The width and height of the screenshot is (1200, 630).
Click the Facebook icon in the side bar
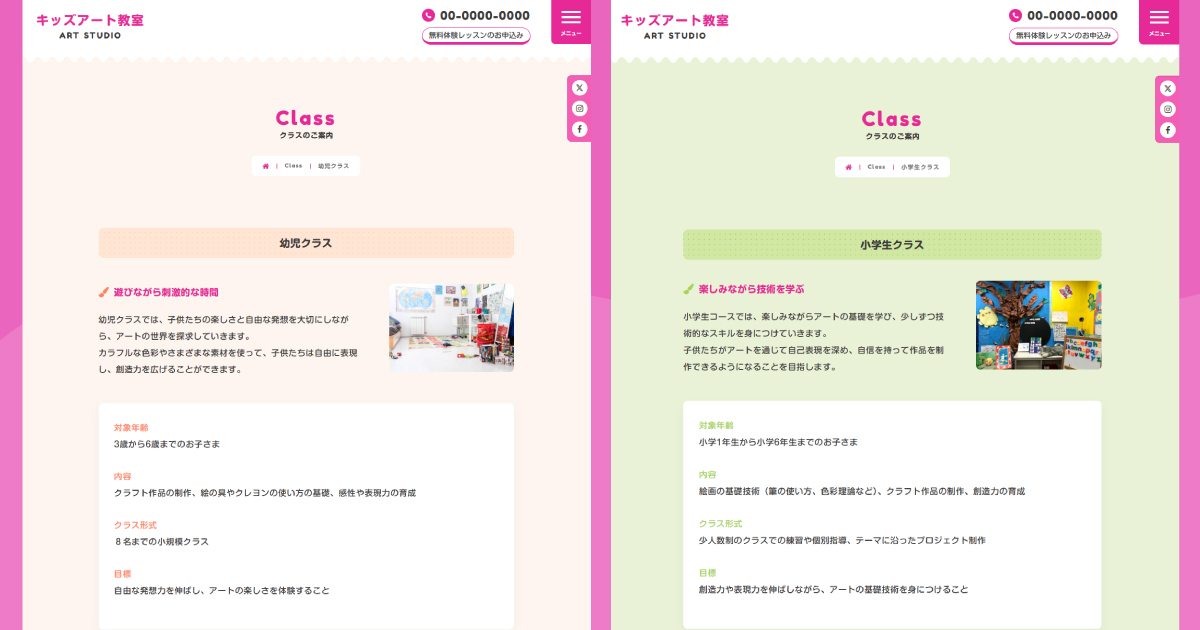[580, 129]
